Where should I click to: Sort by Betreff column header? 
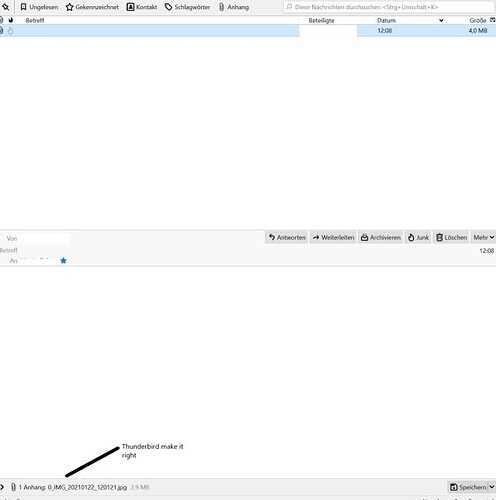[x=35, y=20]
